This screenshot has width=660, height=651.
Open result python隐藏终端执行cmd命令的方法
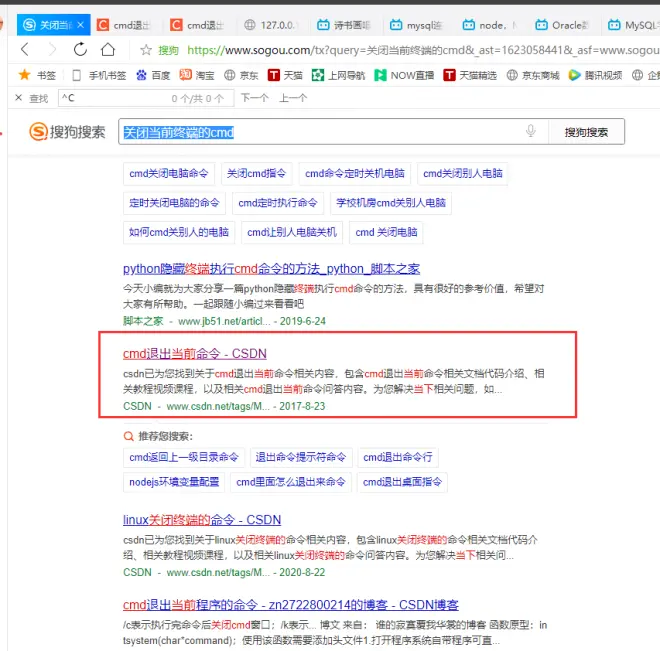271,268
